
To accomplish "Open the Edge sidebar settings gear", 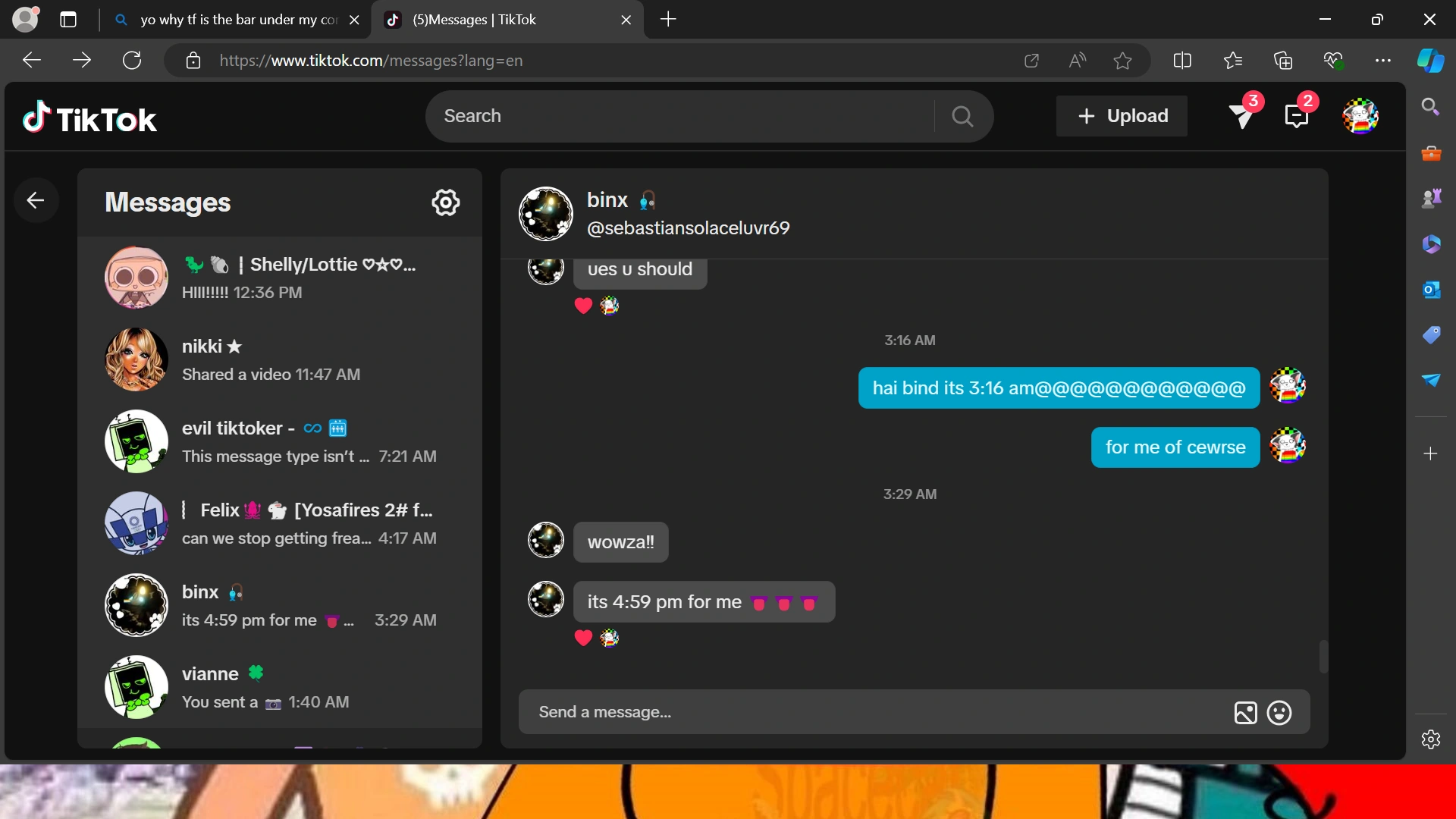I will [x=1432, y=739].
